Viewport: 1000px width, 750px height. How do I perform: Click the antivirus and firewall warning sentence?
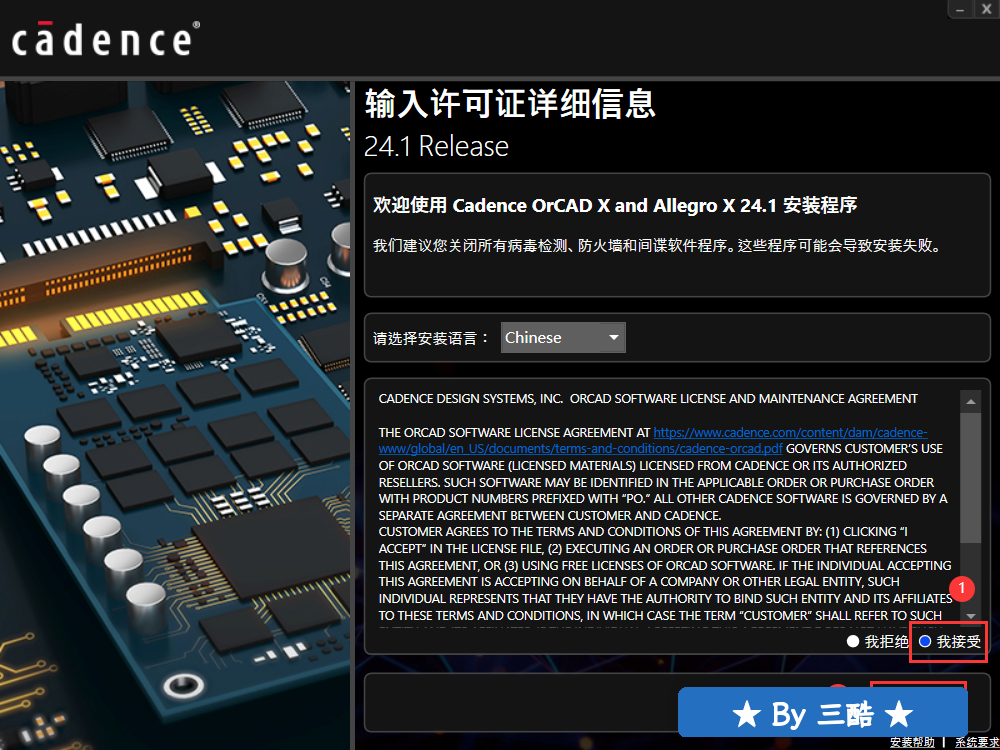658,246
